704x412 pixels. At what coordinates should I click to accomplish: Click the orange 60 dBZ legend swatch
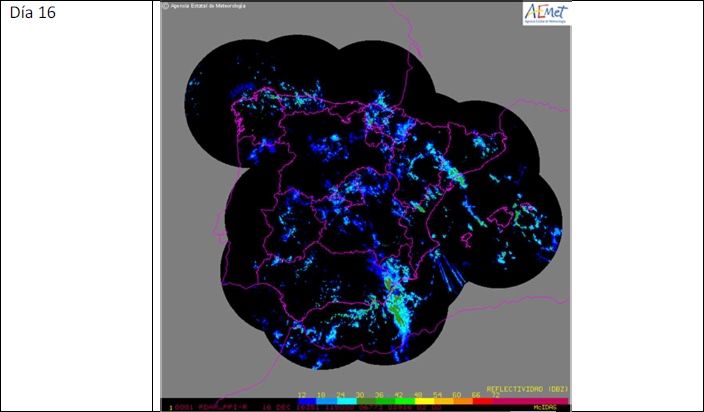(463, 401)
